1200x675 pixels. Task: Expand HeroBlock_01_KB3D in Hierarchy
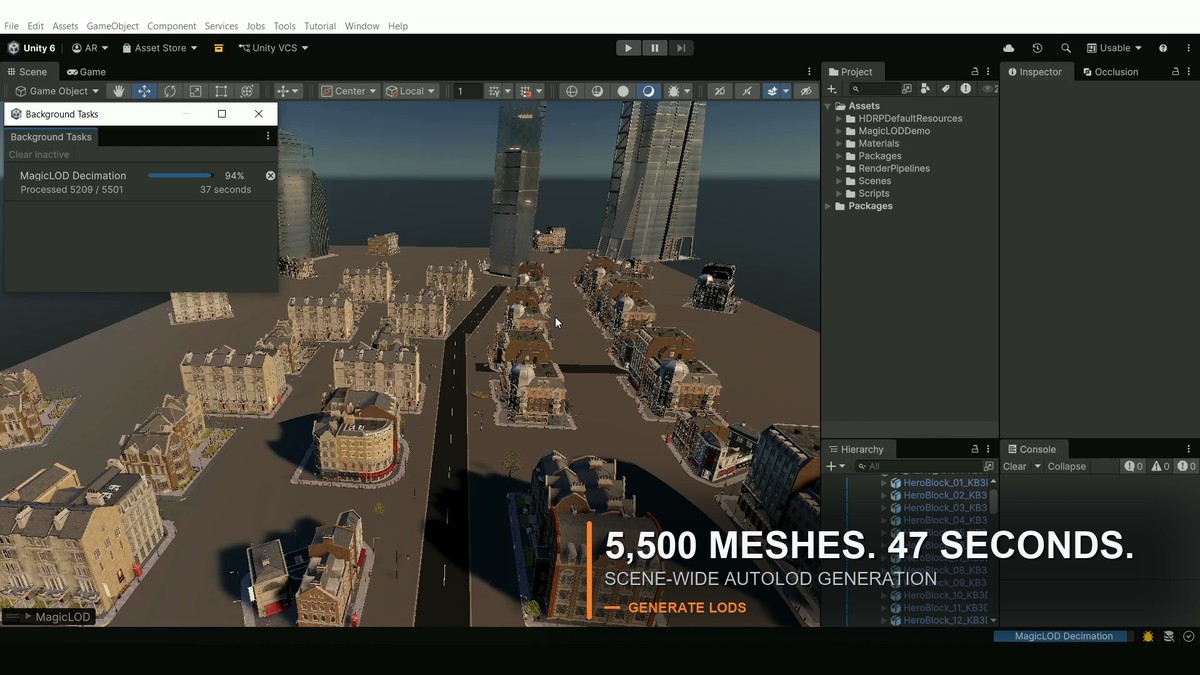tap(884, 483)
